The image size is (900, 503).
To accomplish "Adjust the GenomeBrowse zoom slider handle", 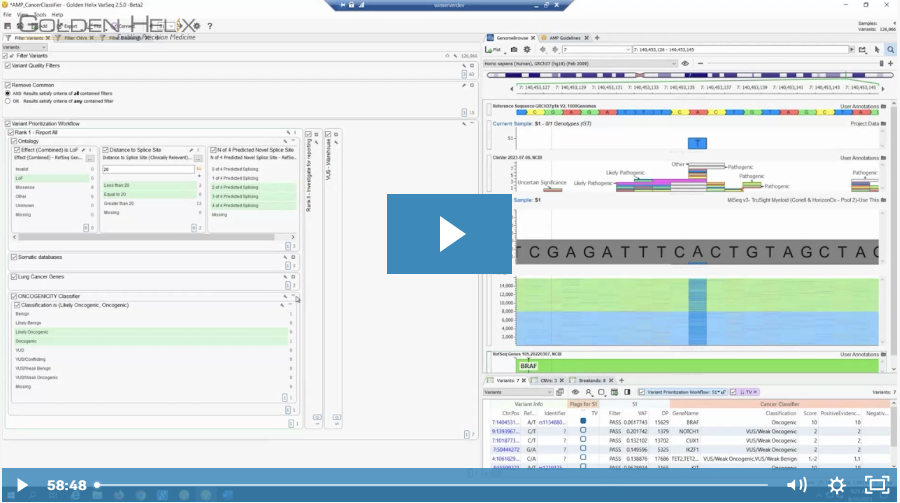I will [882, 64].
